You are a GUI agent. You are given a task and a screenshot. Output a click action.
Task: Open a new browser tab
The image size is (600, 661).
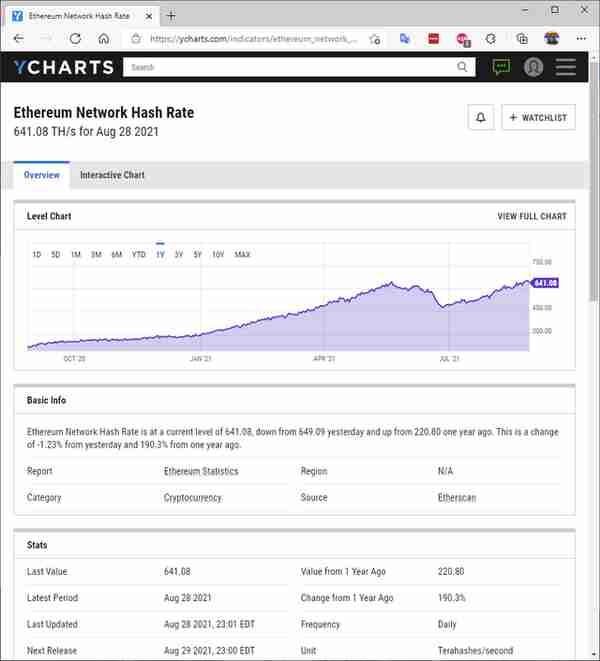171,16
